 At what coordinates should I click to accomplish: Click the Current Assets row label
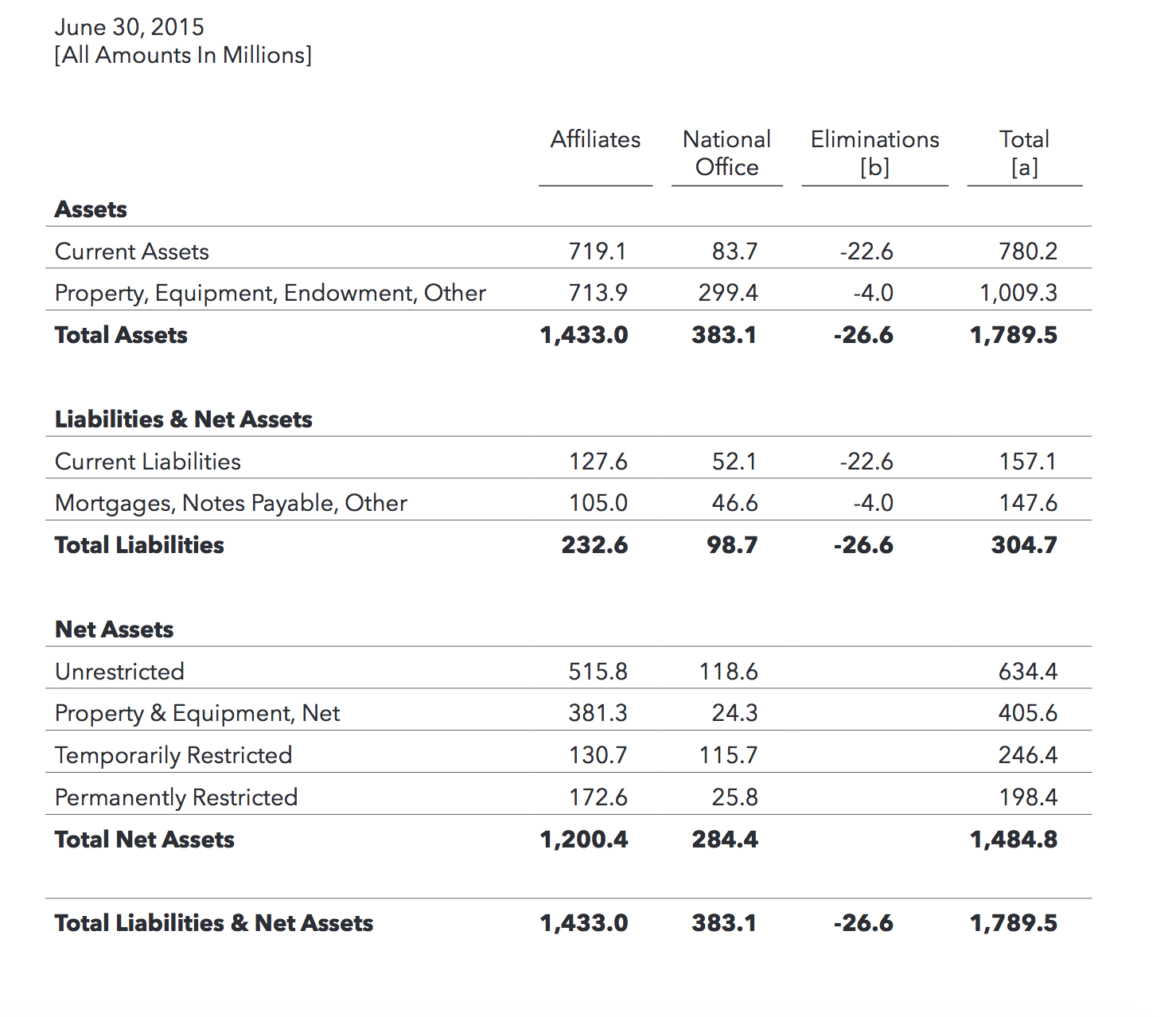[x=131, y=251]
